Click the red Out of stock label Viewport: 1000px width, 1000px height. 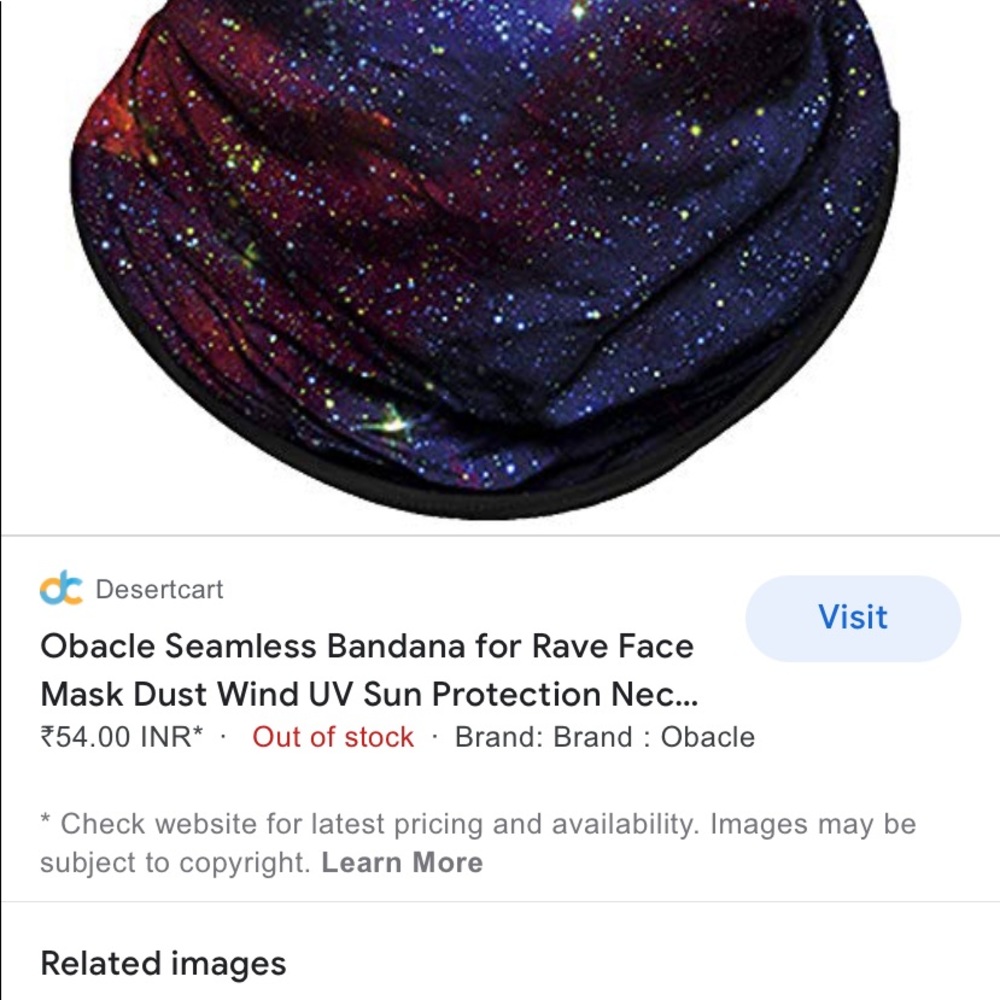333,737
